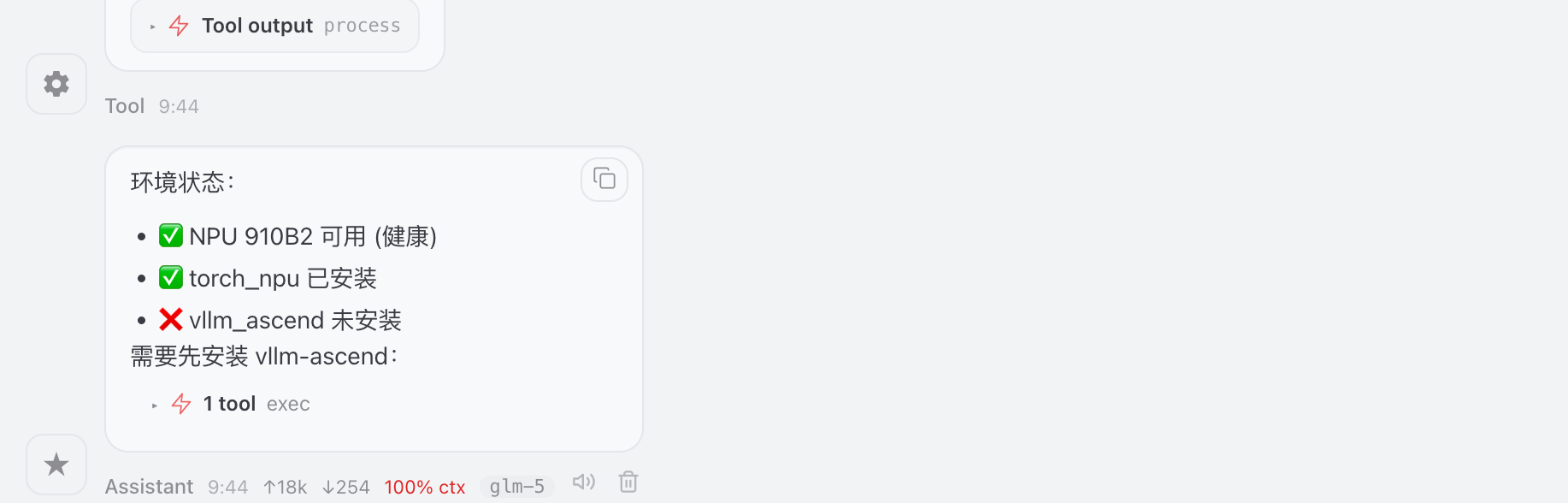Click the green check next to NPU 910B2
This screenshot has height=503, width=1568.
point(171,235)
